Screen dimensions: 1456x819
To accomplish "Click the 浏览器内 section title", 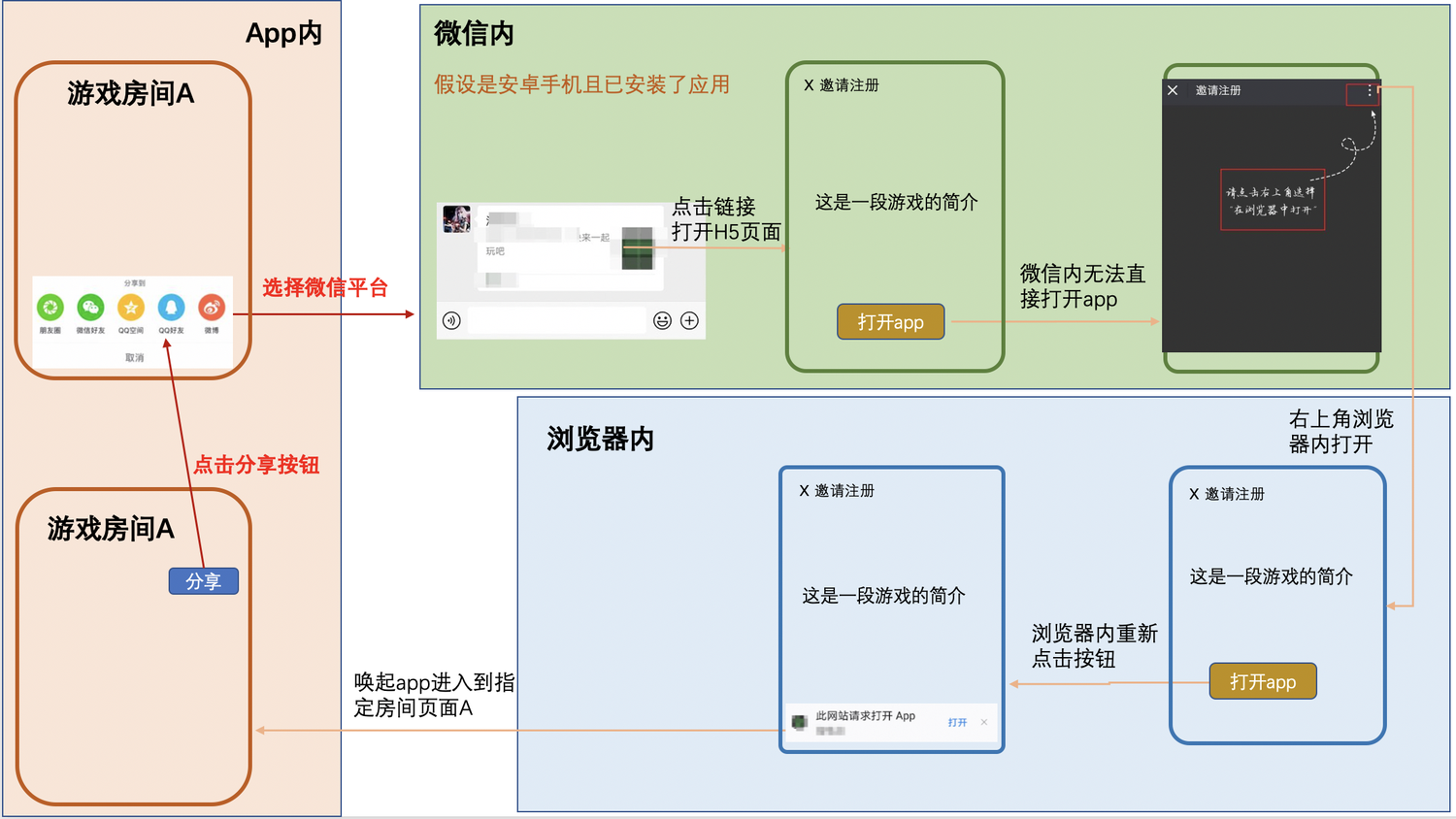I will click(600, 440).
